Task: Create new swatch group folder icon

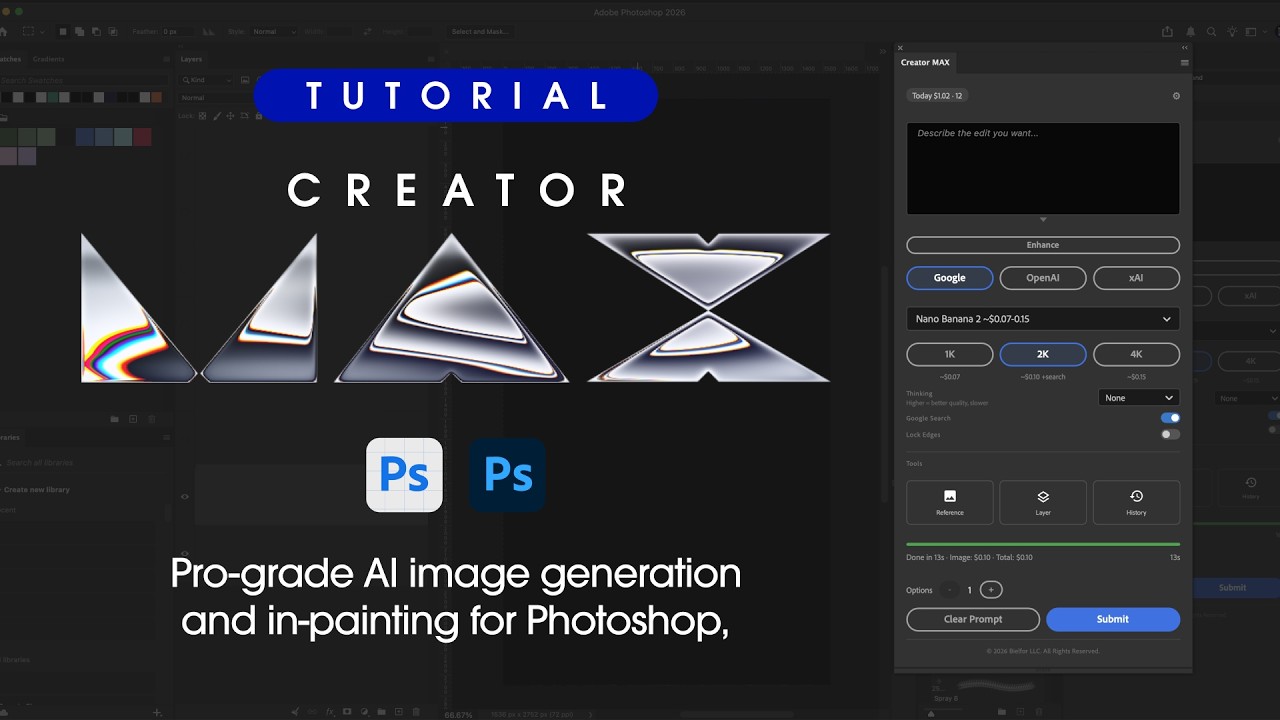Action: click(114, 419)
